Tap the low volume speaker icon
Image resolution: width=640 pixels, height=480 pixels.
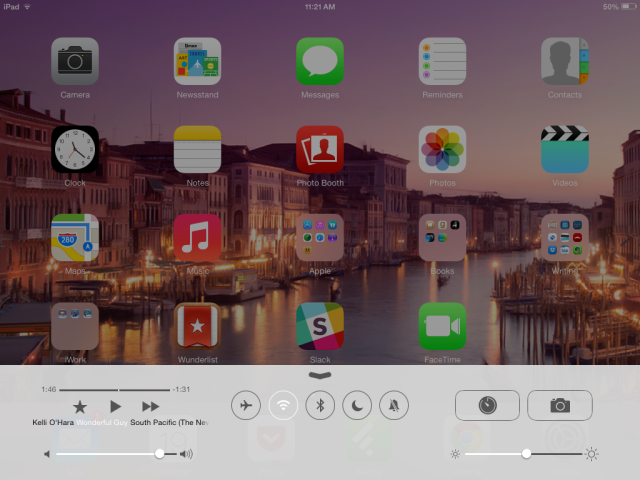click(x=47, y=454)
